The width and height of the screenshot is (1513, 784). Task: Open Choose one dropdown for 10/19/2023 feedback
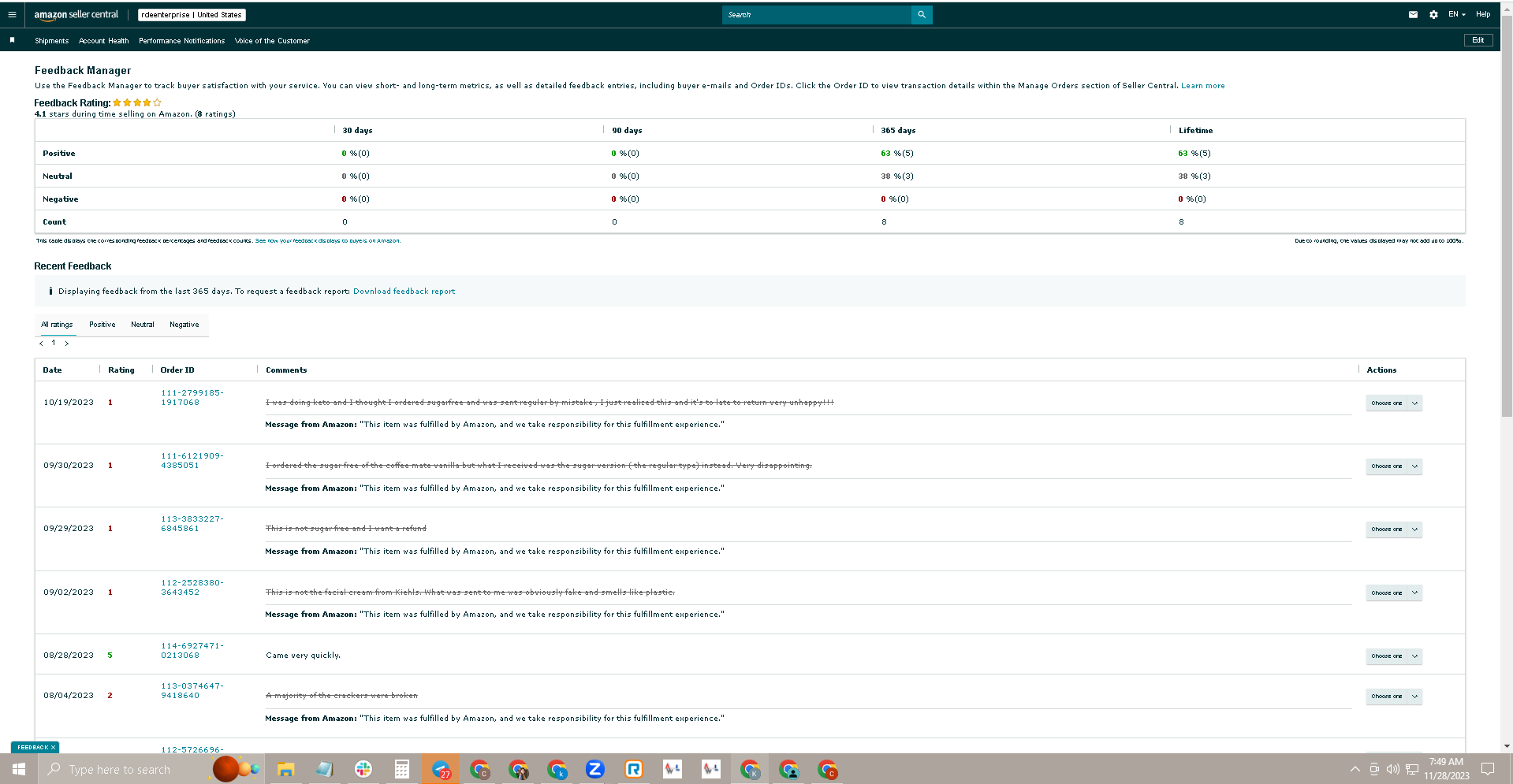1394,403
